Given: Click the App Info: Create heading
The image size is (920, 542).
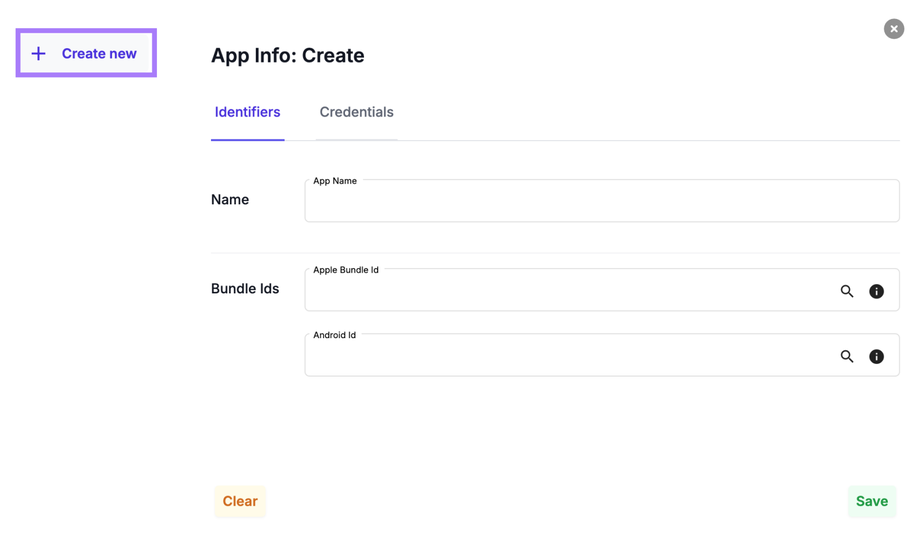Looking at the screenshot, I should click(287, 56).
